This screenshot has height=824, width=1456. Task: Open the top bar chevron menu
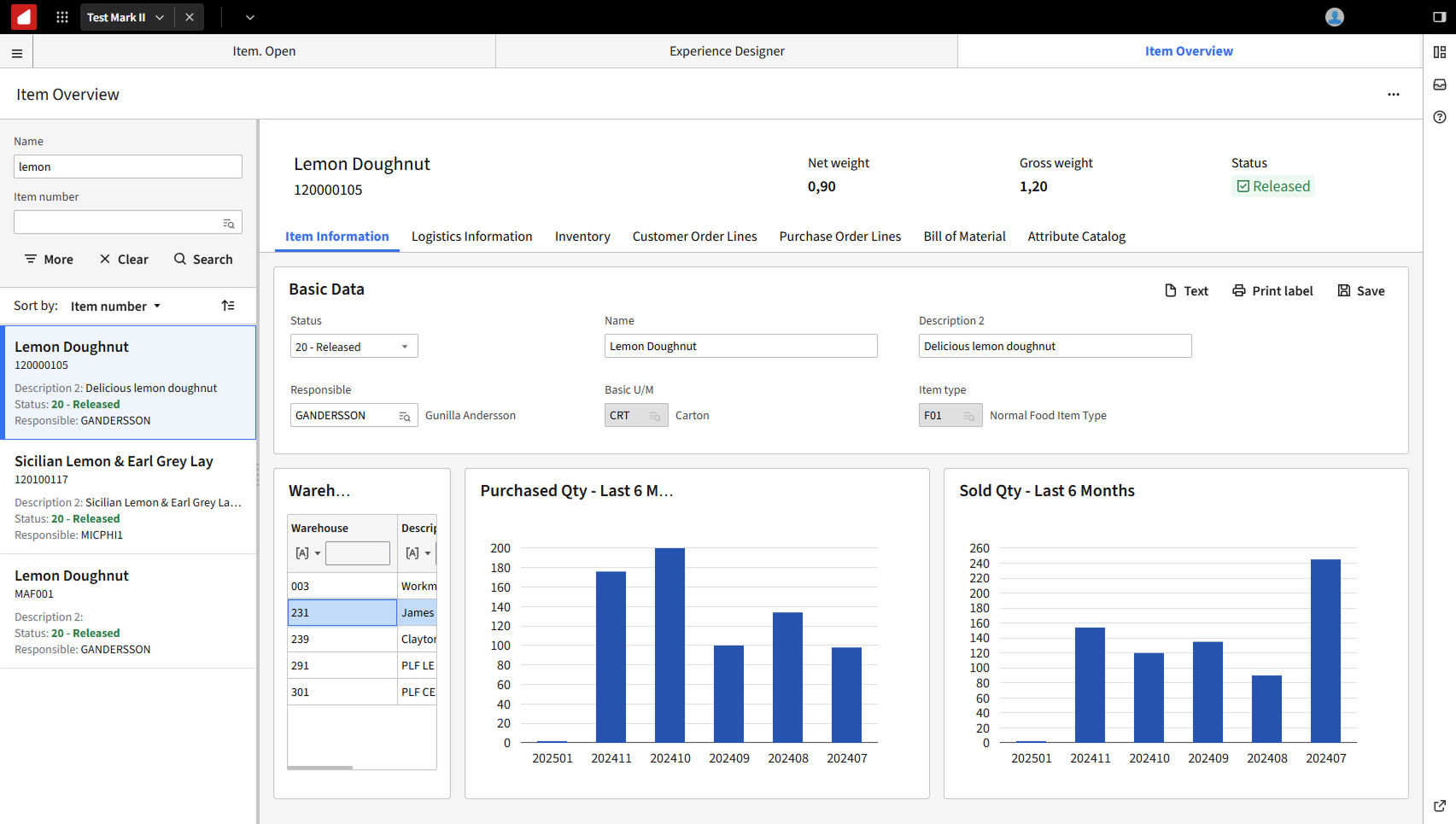coord(250,17)
